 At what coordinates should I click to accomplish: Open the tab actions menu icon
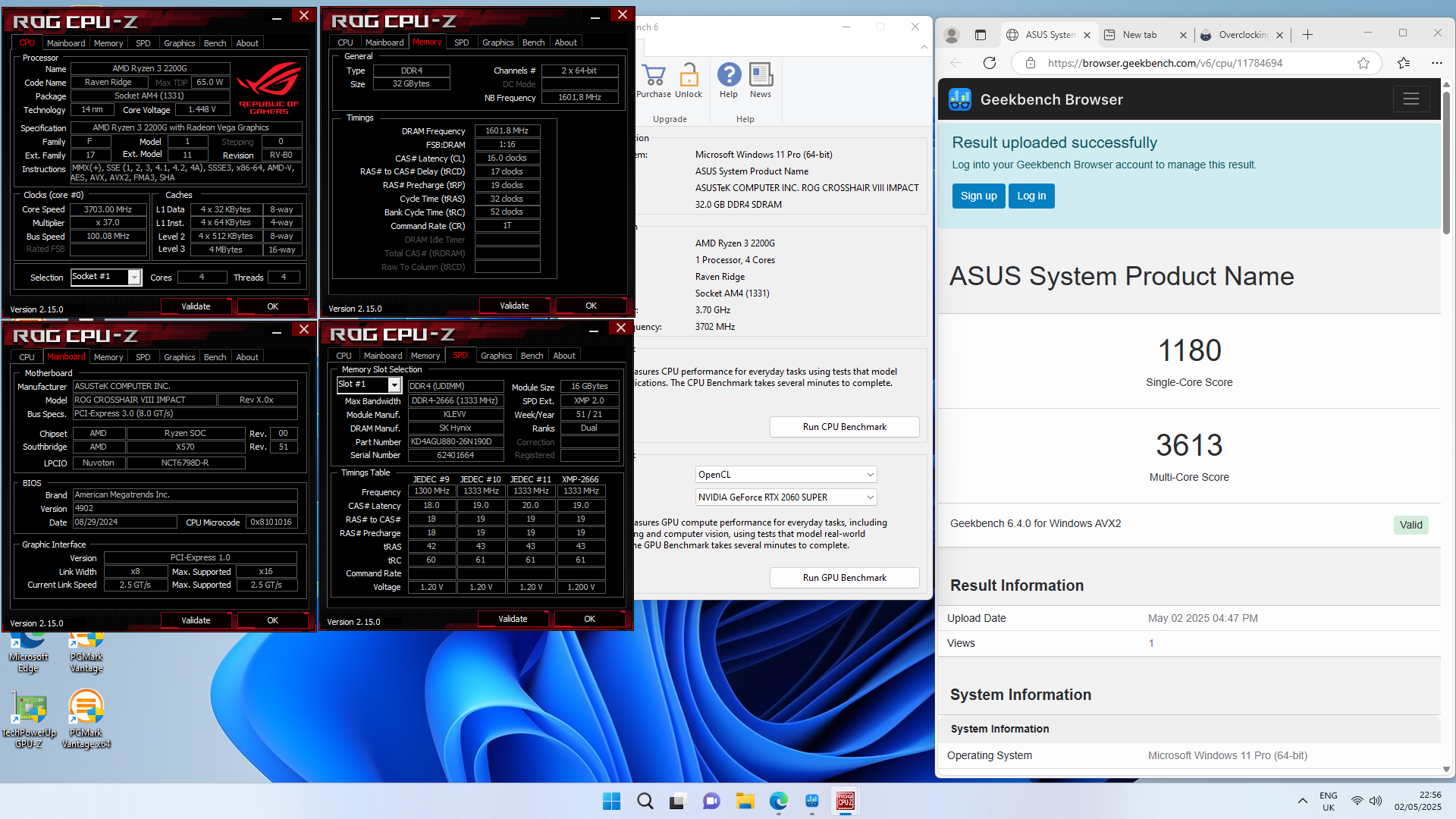(981, 35)
